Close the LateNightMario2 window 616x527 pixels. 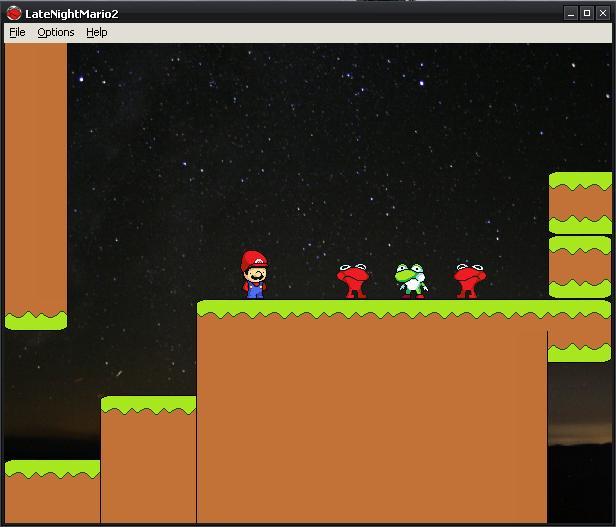pos(603,13)
